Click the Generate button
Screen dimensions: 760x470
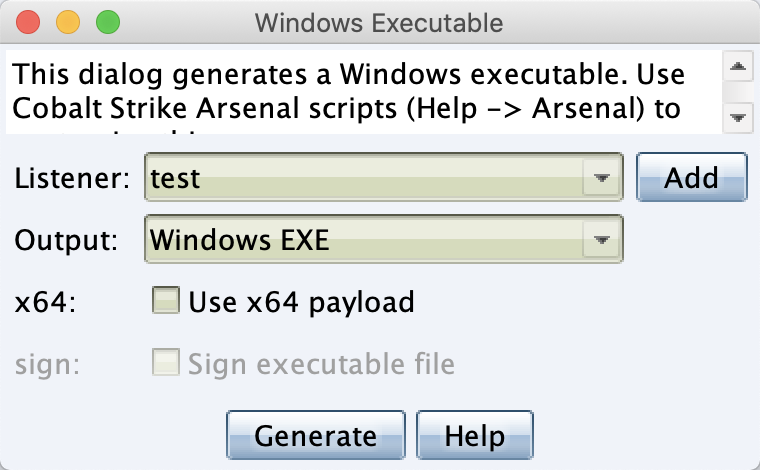[316, 437]
